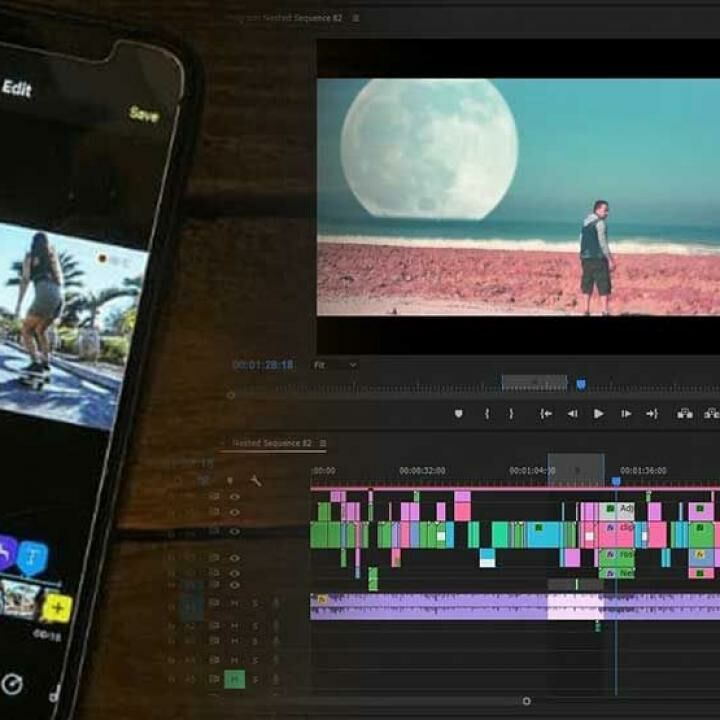Click the Add Marker icon in transport controls
Image resolution: width=720 pixels, height=720 pixels.
(x=459, y=414)
